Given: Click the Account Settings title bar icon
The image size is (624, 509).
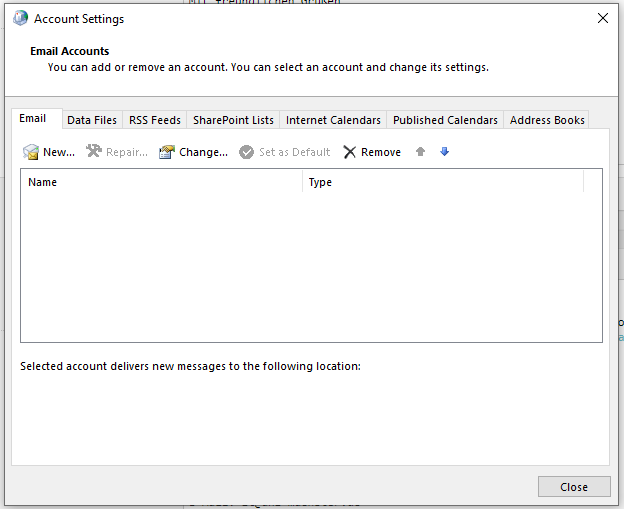Looking at the screenshot, I should tap(20, 18).
